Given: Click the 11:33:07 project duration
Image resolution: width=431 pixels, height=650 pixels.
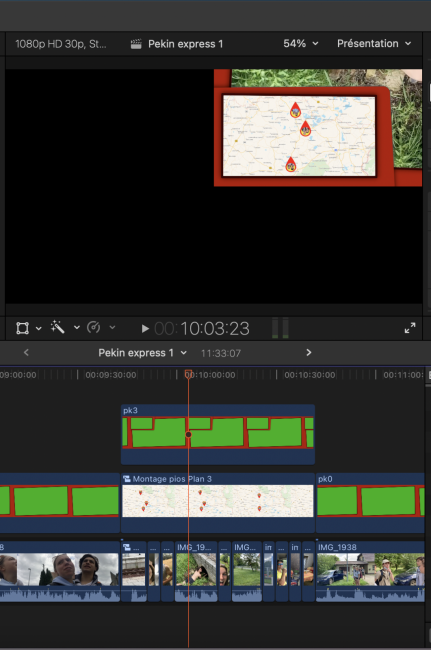Looking at the screenshot, I should pos(220,353).
